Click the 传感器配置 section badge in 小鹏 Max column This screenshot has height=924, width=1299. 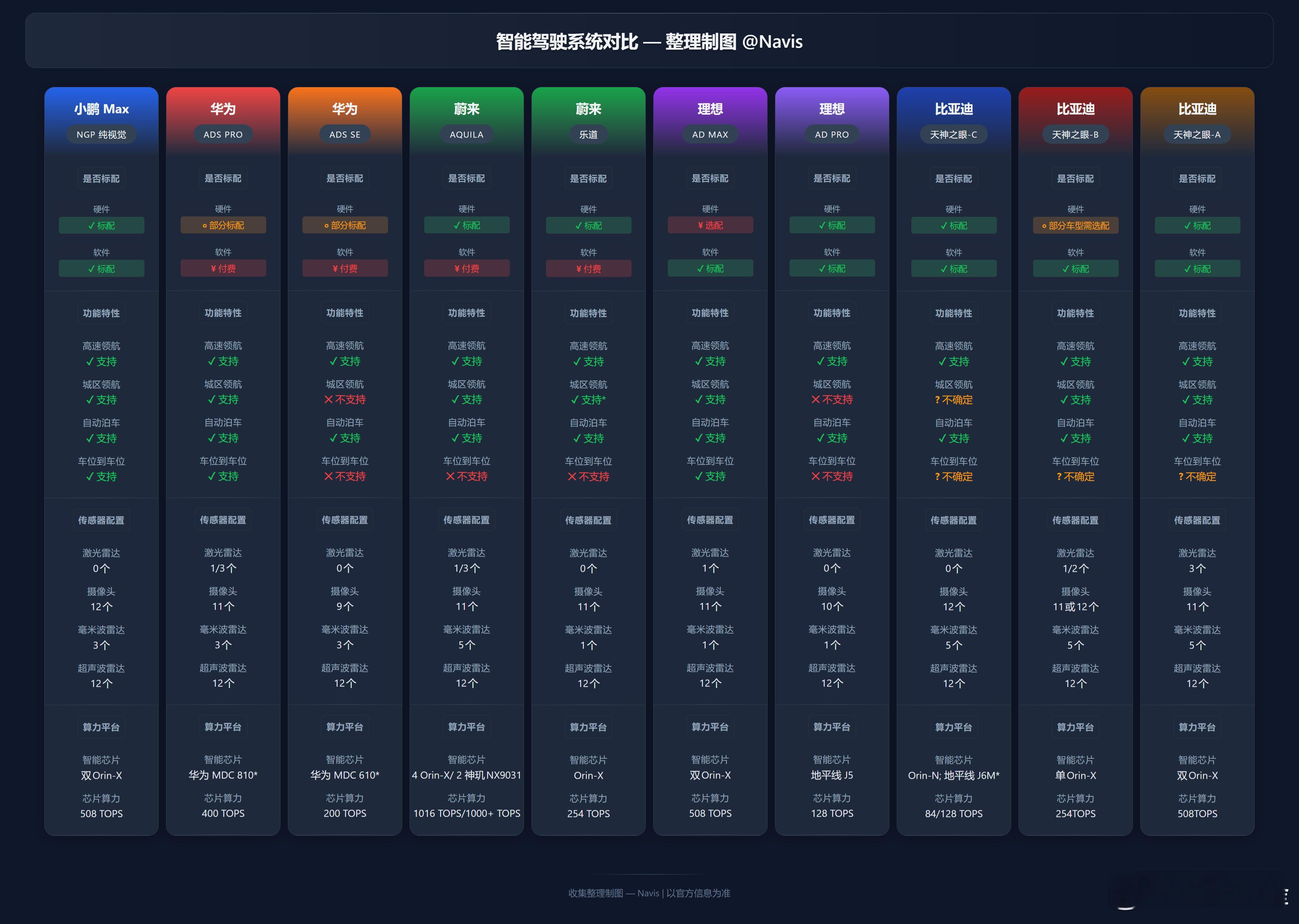click(x=101, y=520)
